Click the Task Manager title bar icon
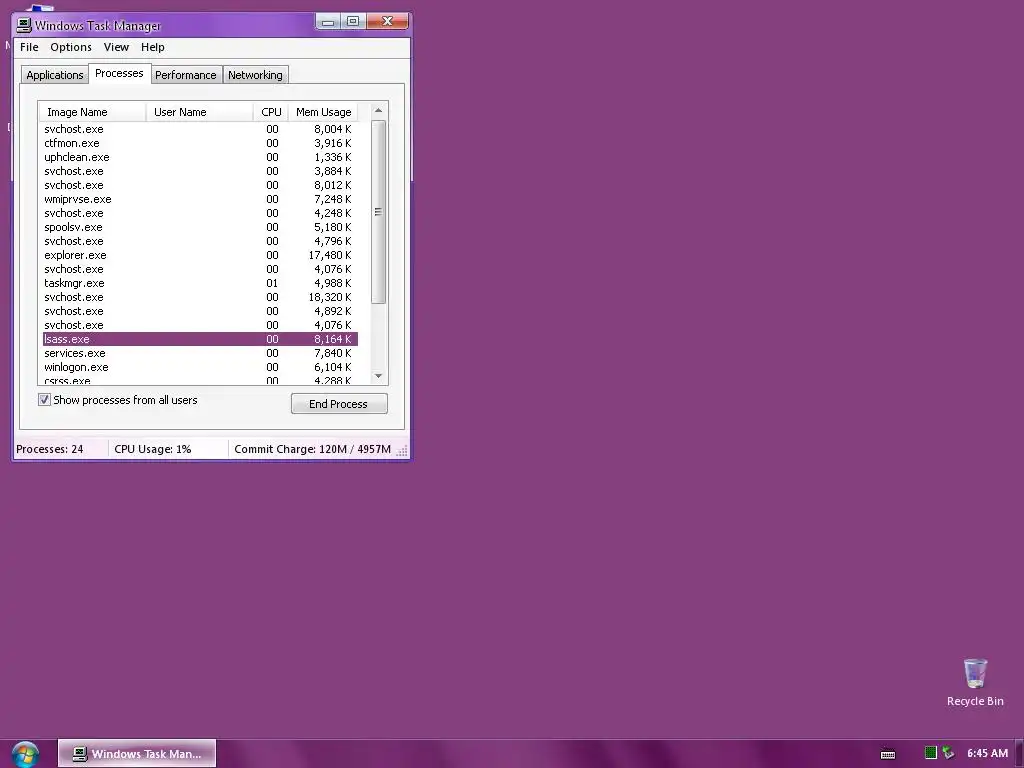This screenshot has height=768, width=1024. click(x=24, y=25)
